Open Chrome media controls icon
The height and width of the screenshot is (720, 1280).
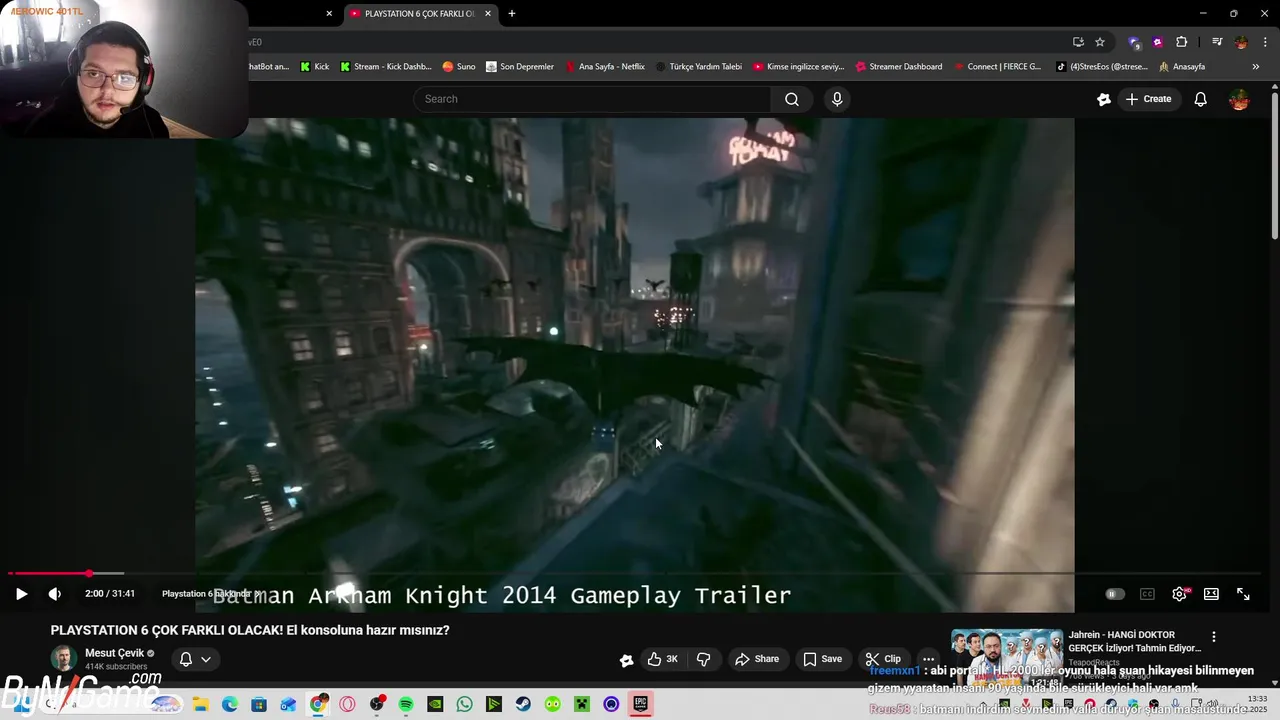1217,42
